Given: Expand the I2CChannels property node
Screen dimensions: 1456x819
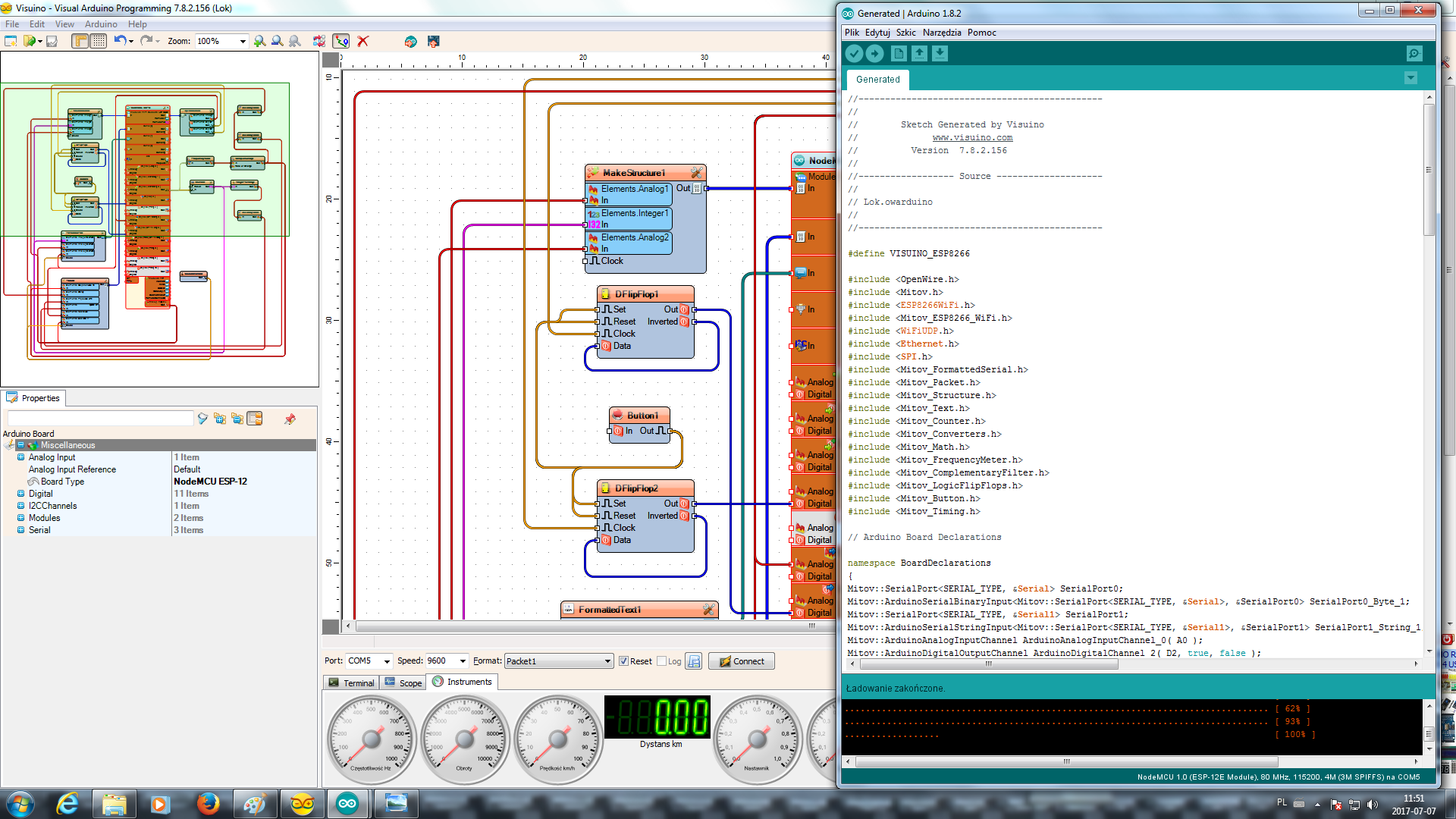Looking at the screenshot, I should pos(20,506).
